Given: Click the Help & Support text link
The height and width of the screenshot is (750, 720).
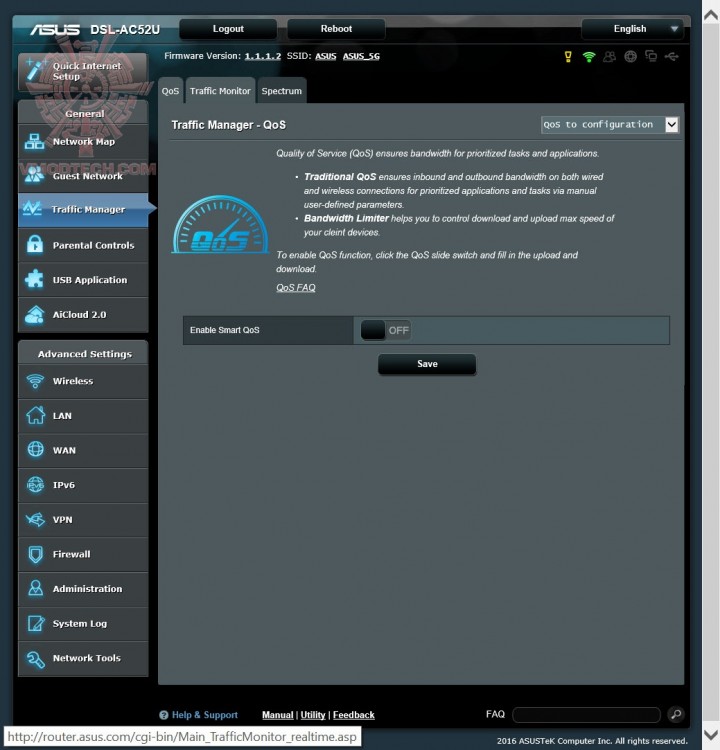Looking at the screenshot, I should [205, 715].
